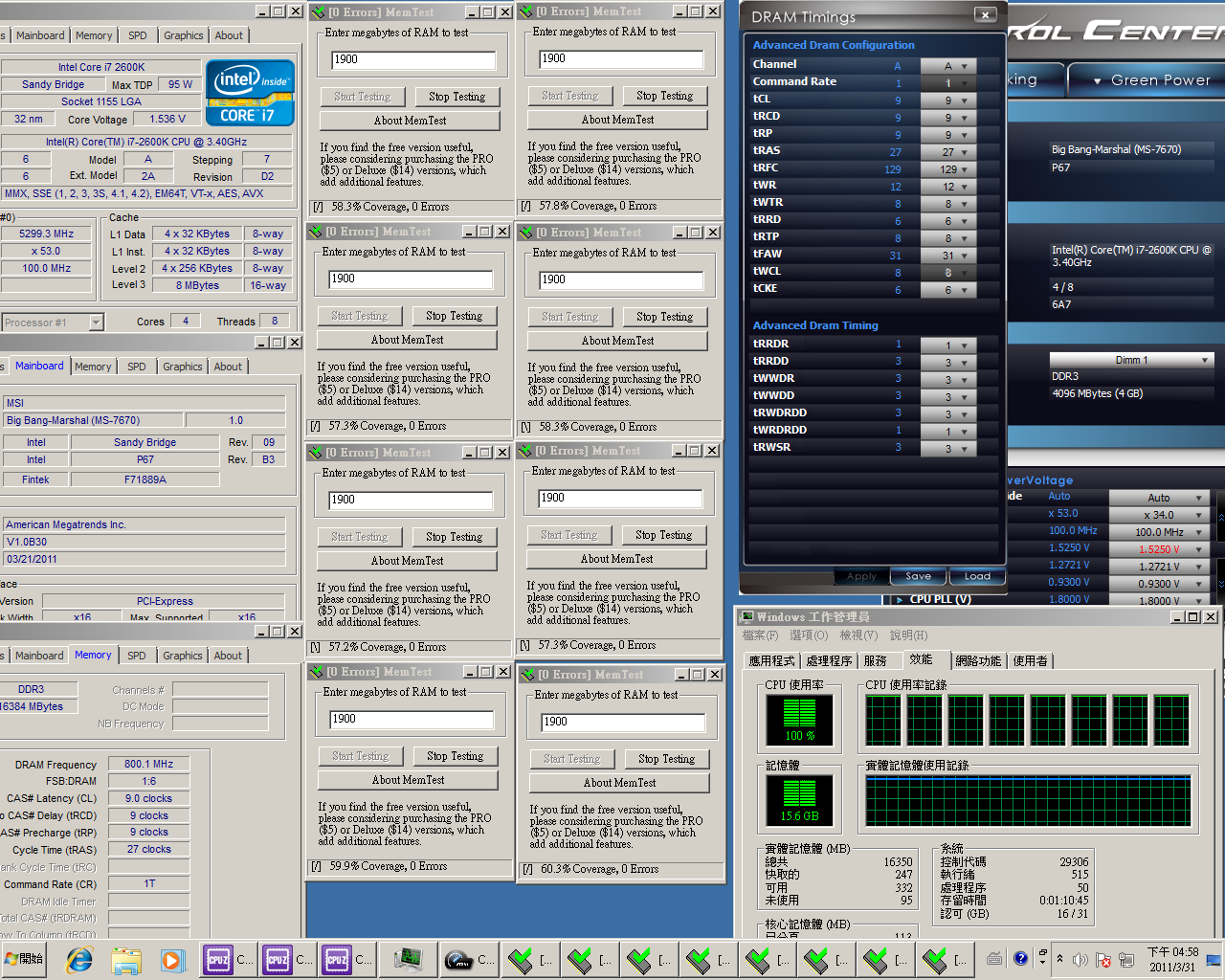Screen dimensions: 1225x980
Task: Click title icon of MemTest window at 60.3% coverage
Action: (x=528, y=675)
